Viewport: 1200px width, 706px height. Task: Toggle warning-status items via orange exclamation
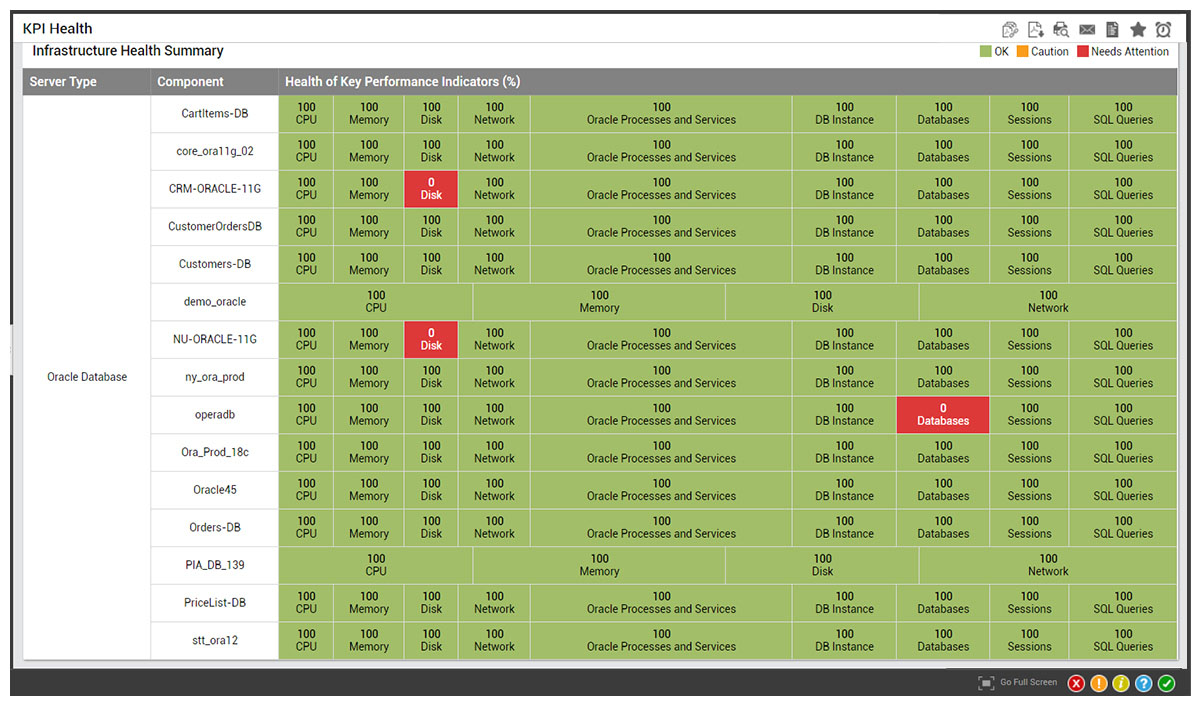click(1099, 683)
